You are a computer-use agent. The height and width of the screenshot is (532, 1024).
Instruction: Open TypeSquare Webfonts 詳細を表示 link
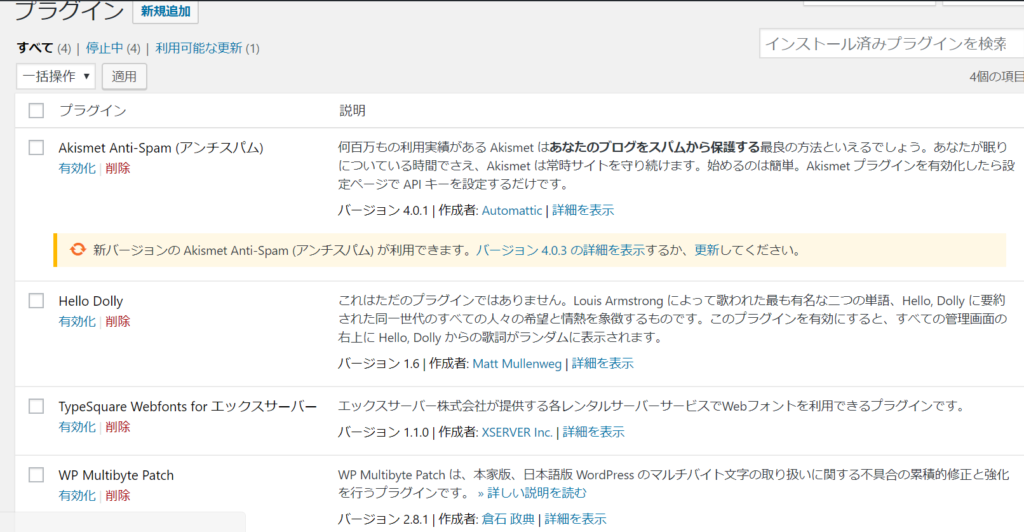(x=594, y=432)
